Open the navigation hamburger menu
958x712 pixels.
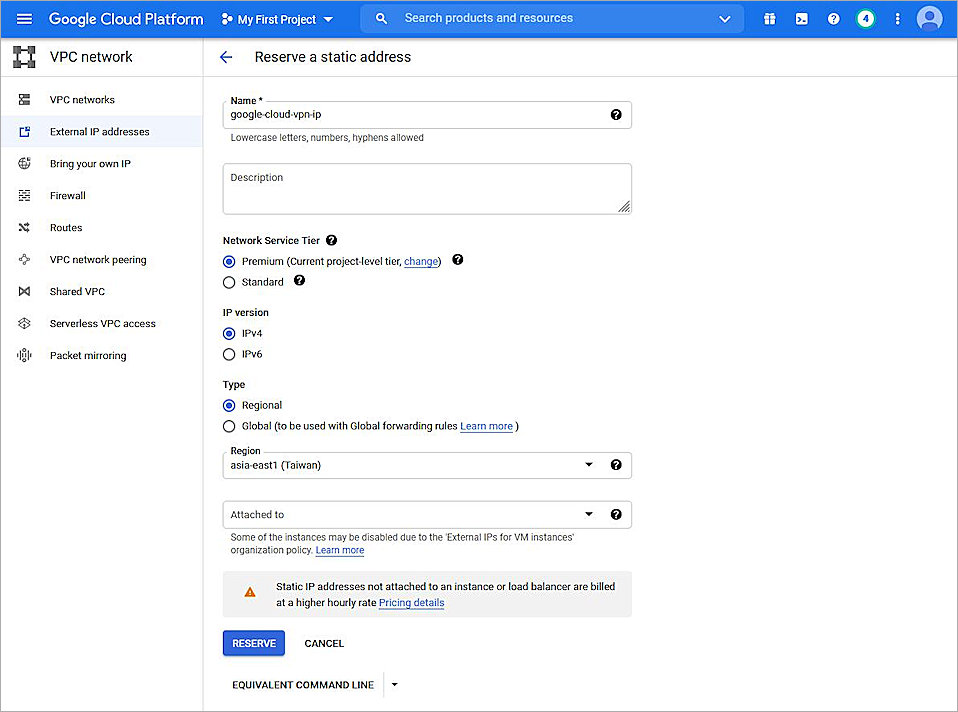[x=24, y=18]
